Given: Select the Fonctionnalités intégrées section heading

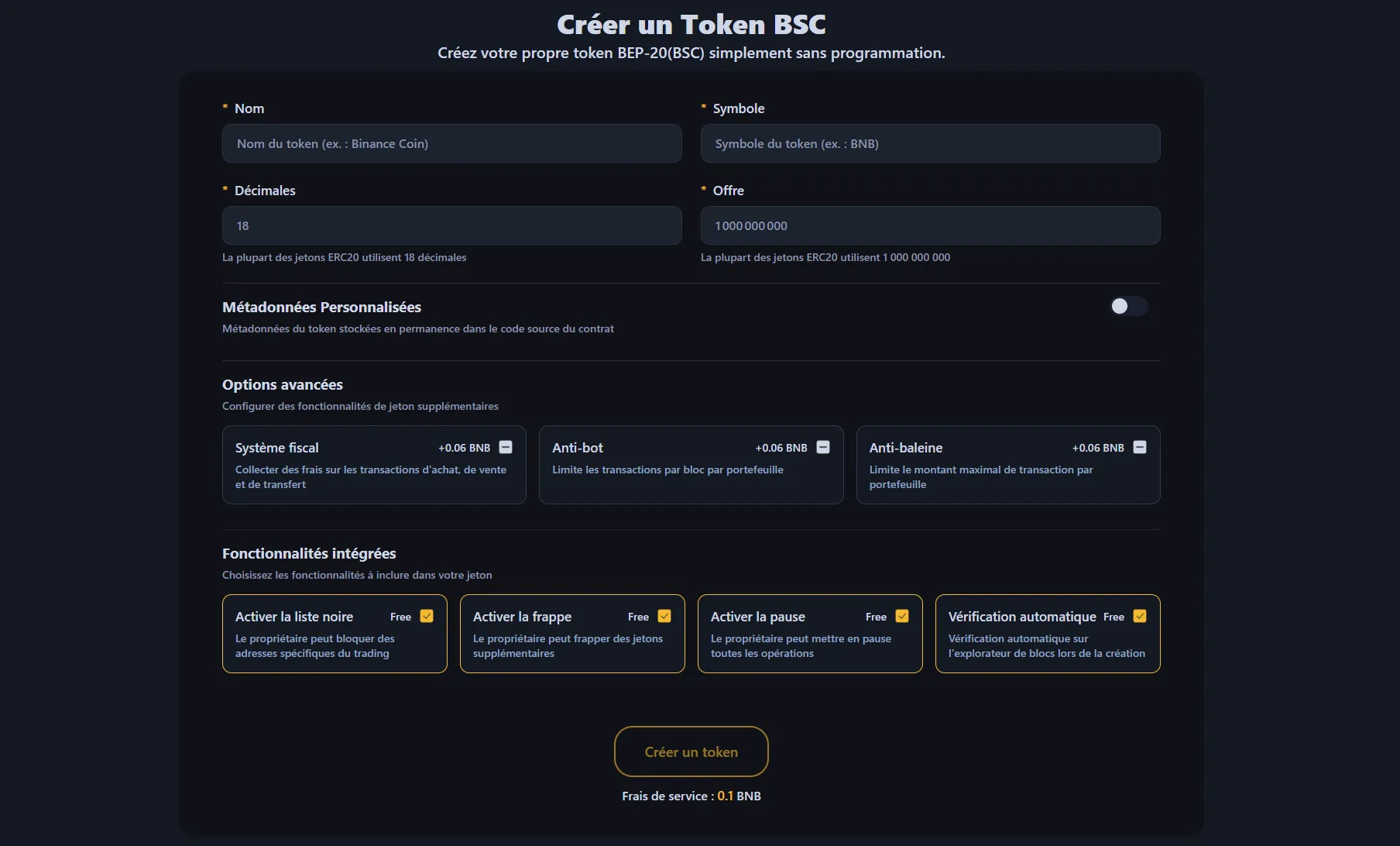Looking at the screenshot, I should click(309, 553).
